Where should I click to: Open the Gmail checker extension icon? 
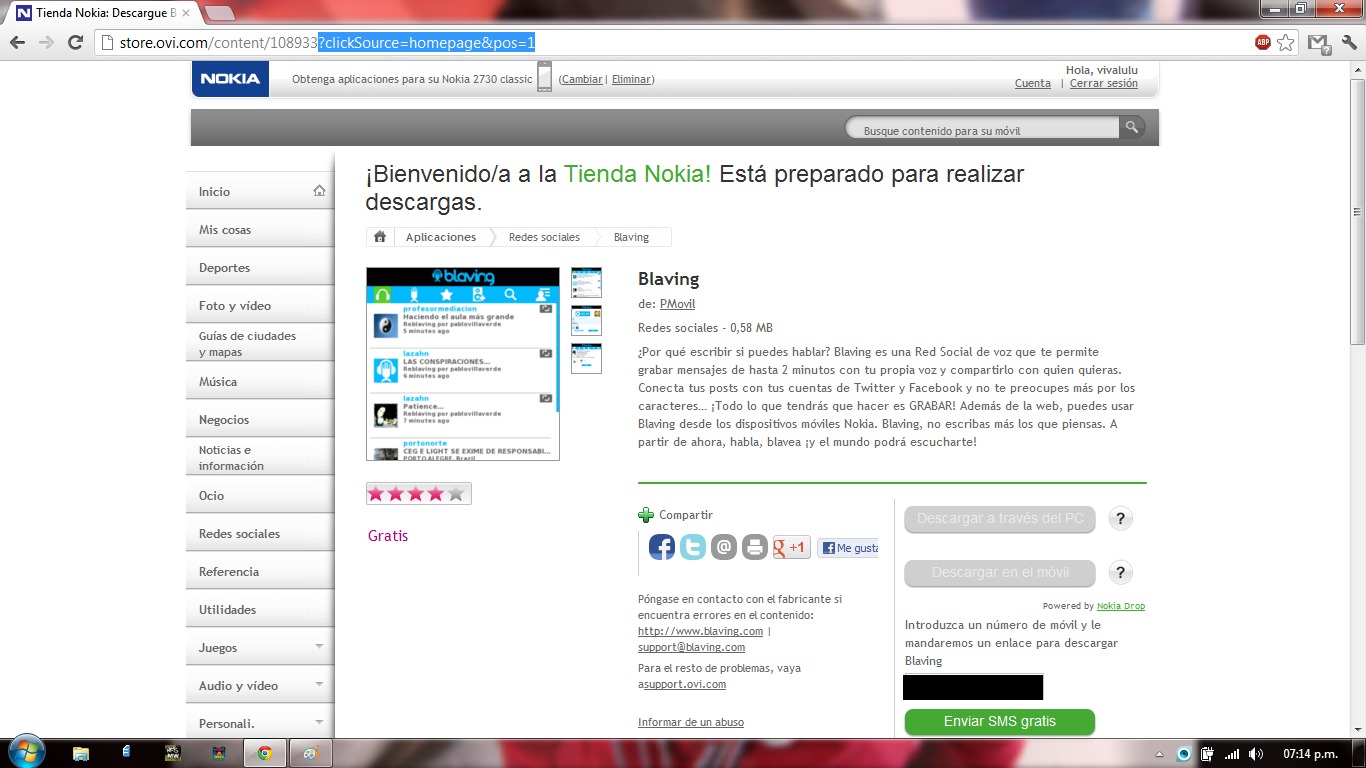tap(1319, 43)
